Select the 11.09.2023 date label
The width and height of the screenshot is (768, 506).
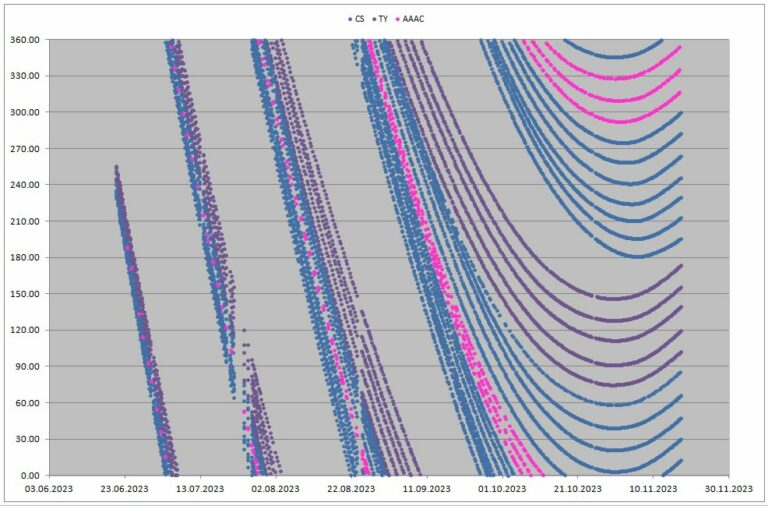click(x=427, y=489)
